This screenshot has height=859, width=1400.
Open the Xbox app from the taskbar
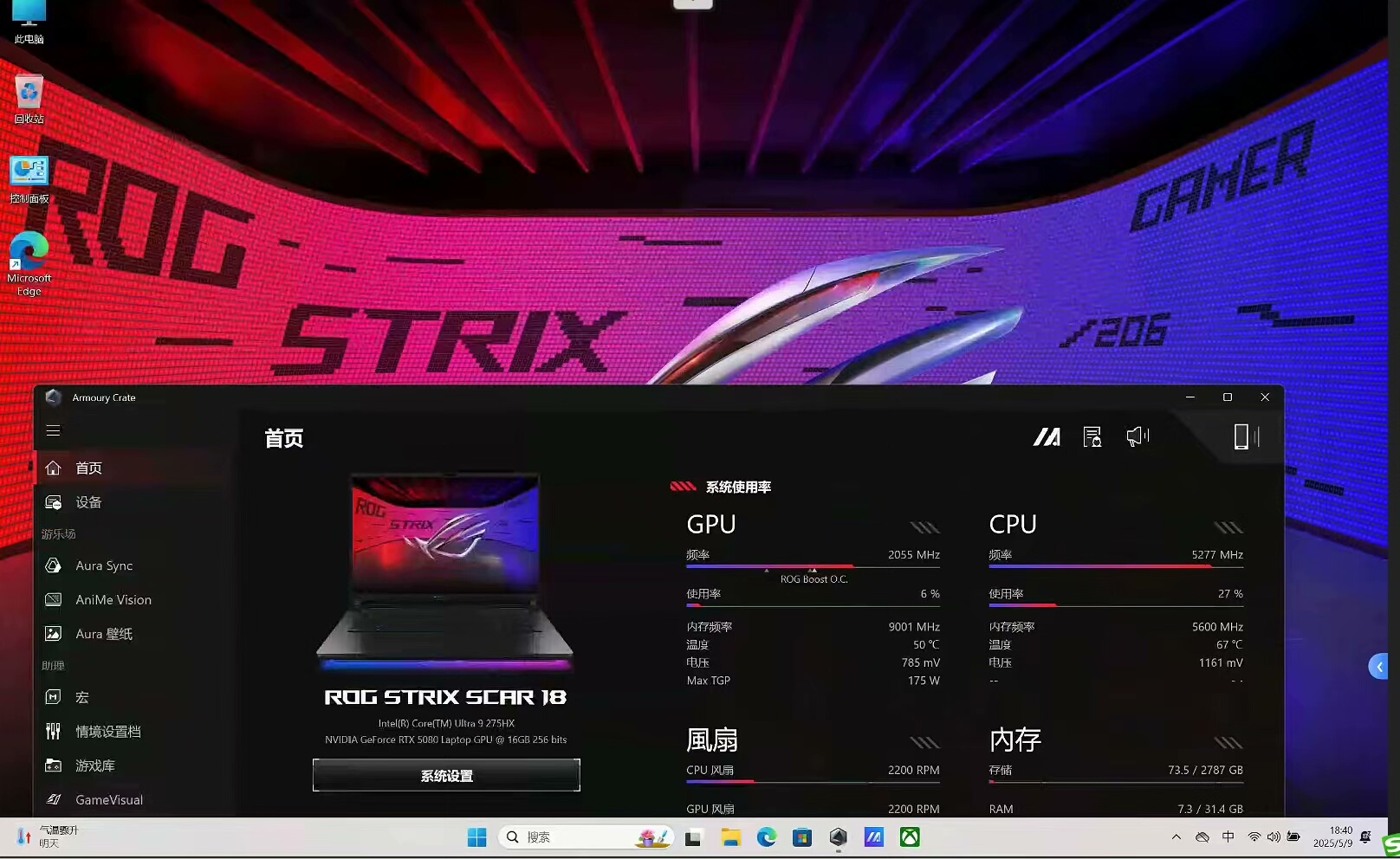pyautogui.click(x=910, y=837)
